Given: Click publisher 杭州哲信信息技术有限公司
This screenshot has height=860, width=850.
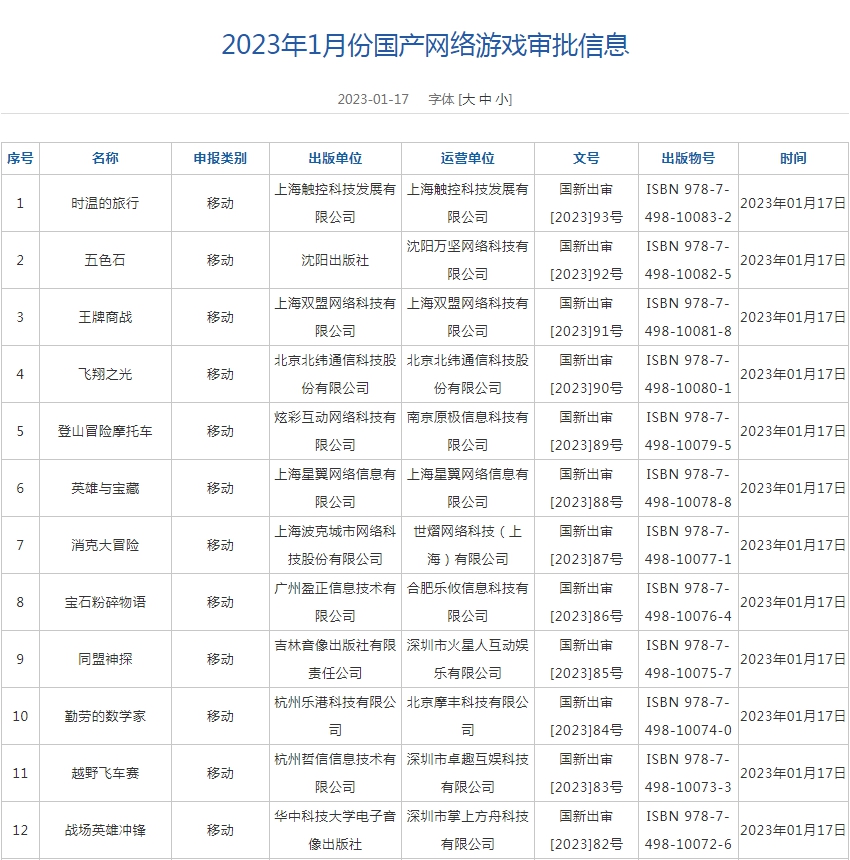Looking at the screenshot, I should 336,774.
